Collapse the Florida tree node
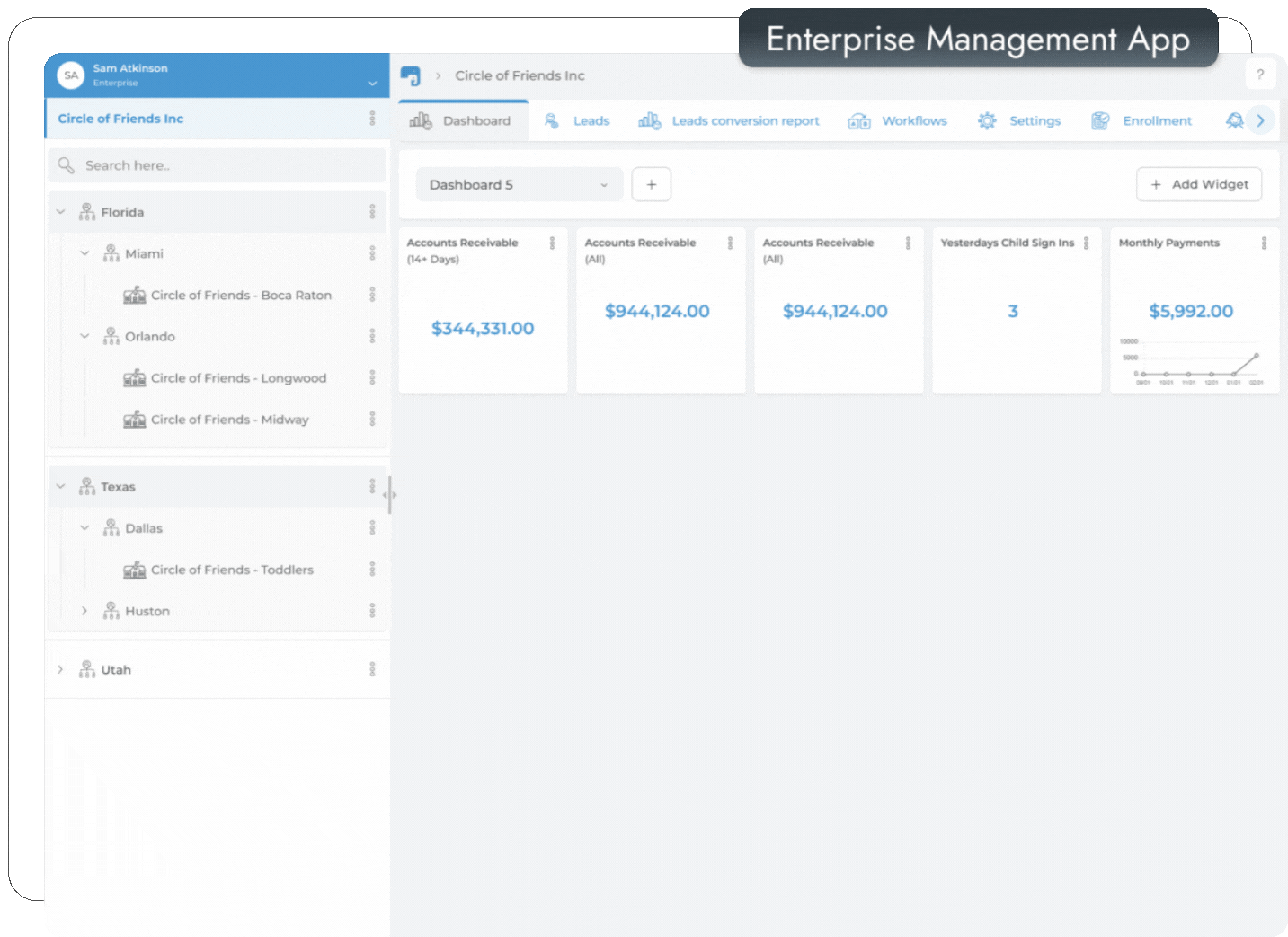 click(60, 212)
